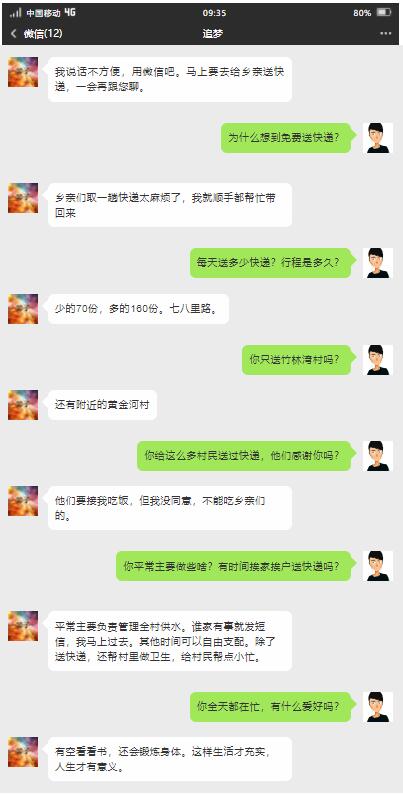Tap 追梦 avatar next to 少的70份 message
The width and height of the screenshot is (403, 795).
(x=23, y=309)
